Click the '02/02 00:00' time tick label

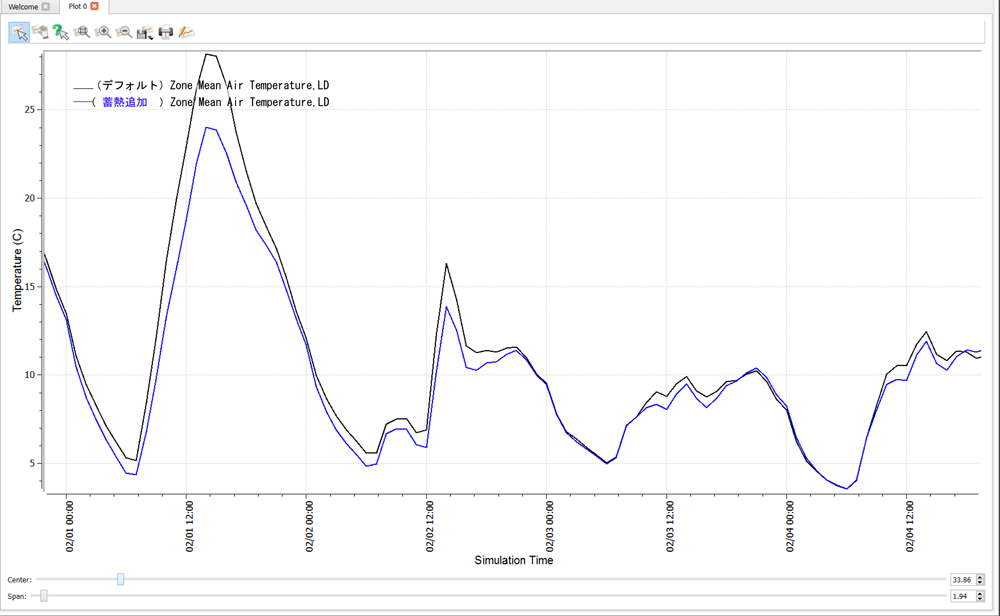tap(309, 526)
